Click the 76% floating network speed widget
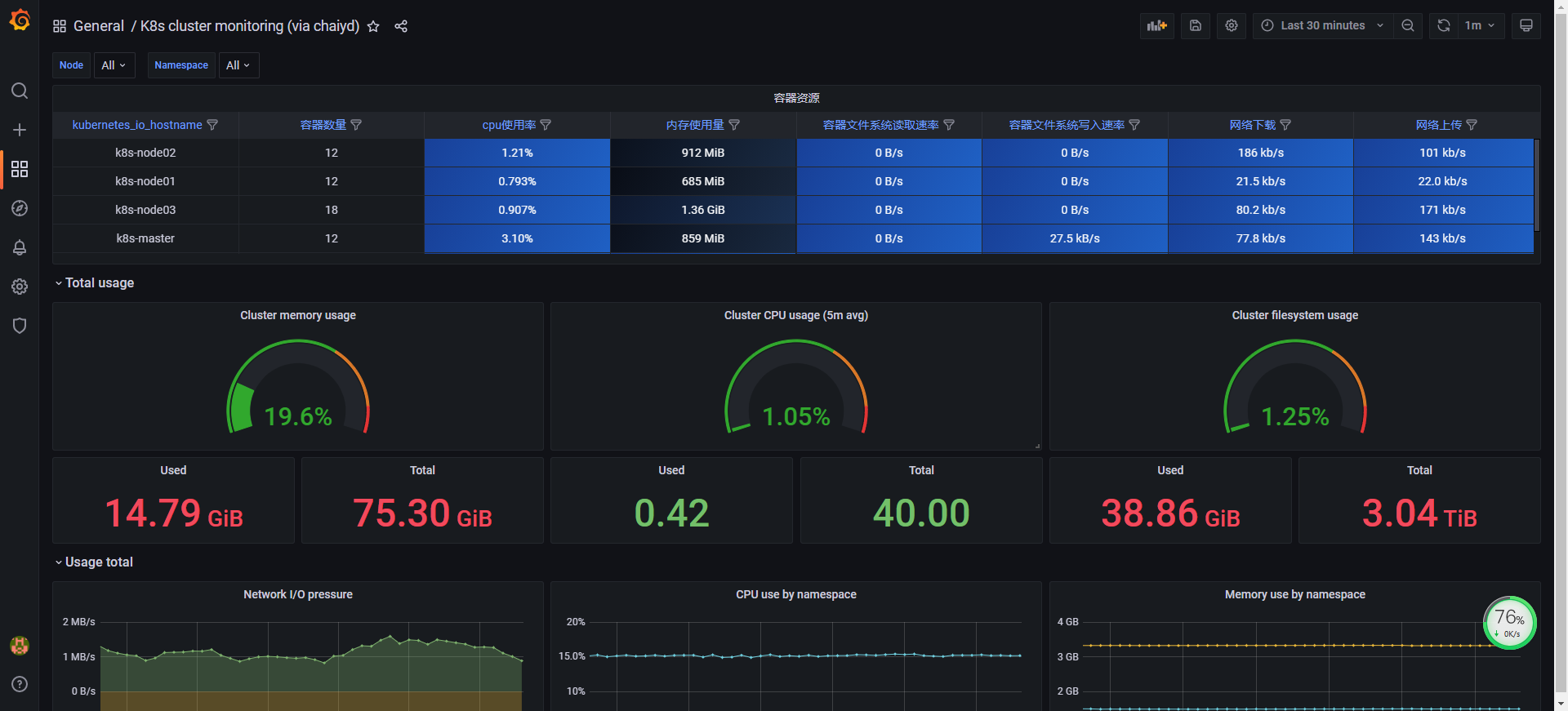 (1510, 623)
